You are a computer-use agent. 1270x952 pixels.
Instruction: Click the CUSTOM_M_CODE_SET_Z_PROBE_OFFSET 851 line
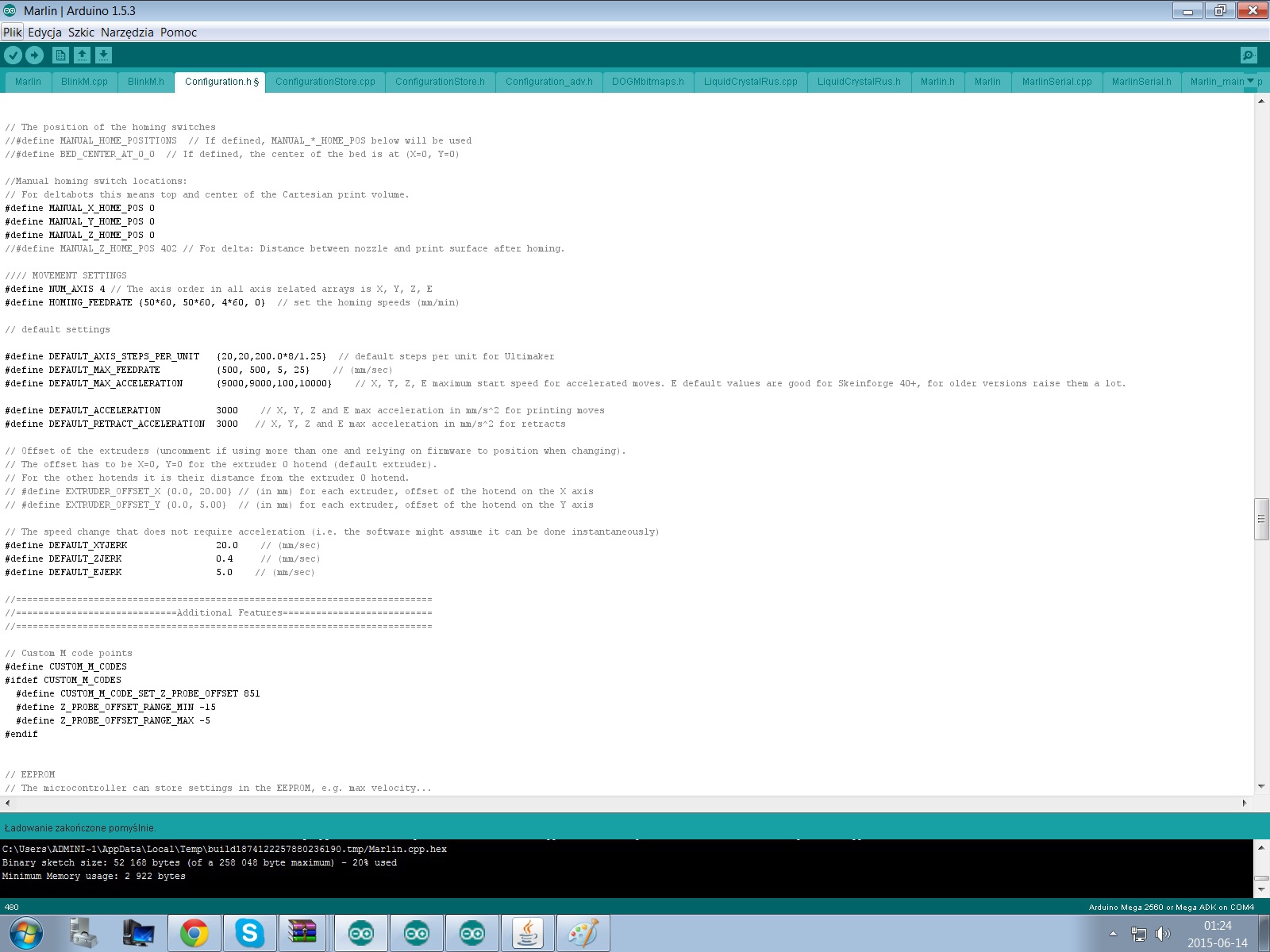coord(138,694)
